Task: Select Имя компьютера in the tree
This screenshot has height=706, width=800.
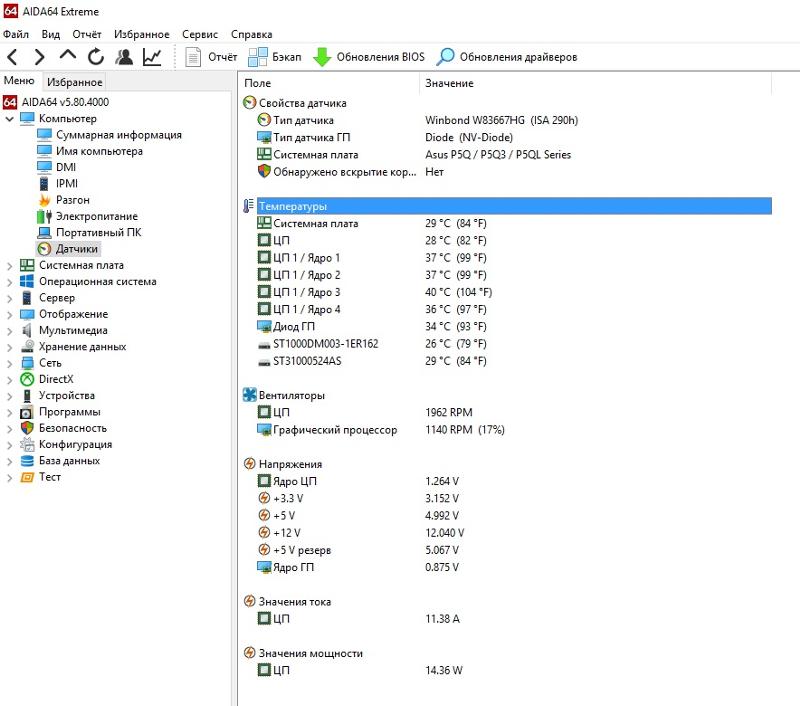Action: [90, 151]
